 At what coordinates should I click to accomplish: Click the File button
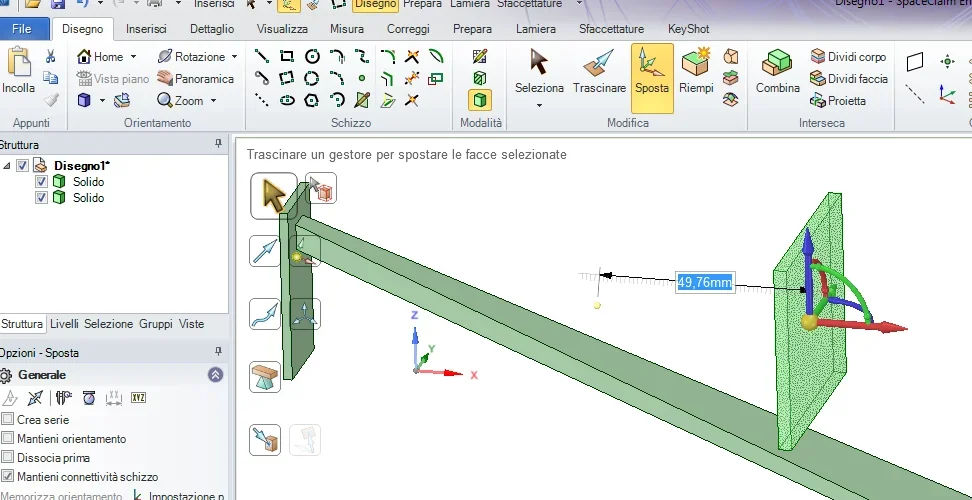[x=22, y=29]
